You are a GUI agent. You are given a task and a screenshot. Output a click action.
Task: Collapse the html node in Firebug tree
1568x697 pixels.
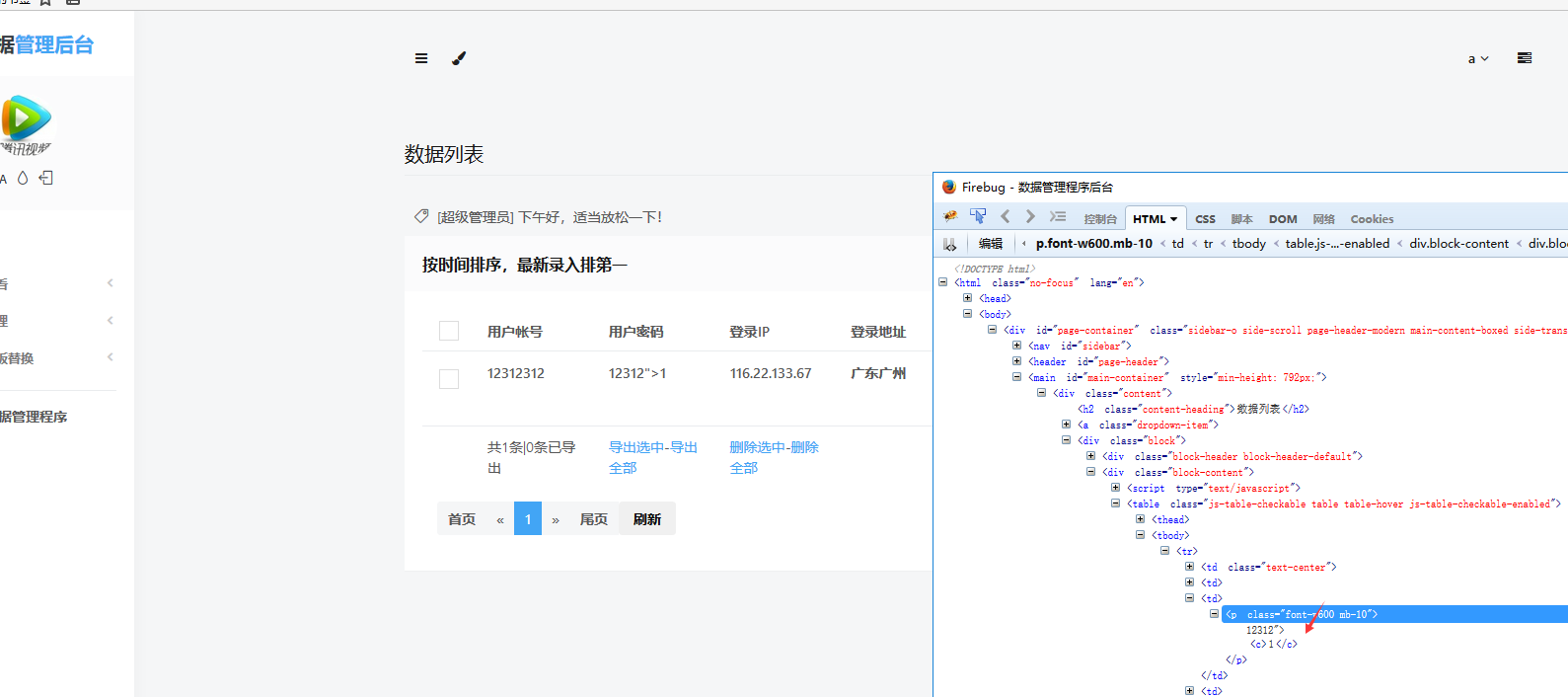[x=942, y=282]
